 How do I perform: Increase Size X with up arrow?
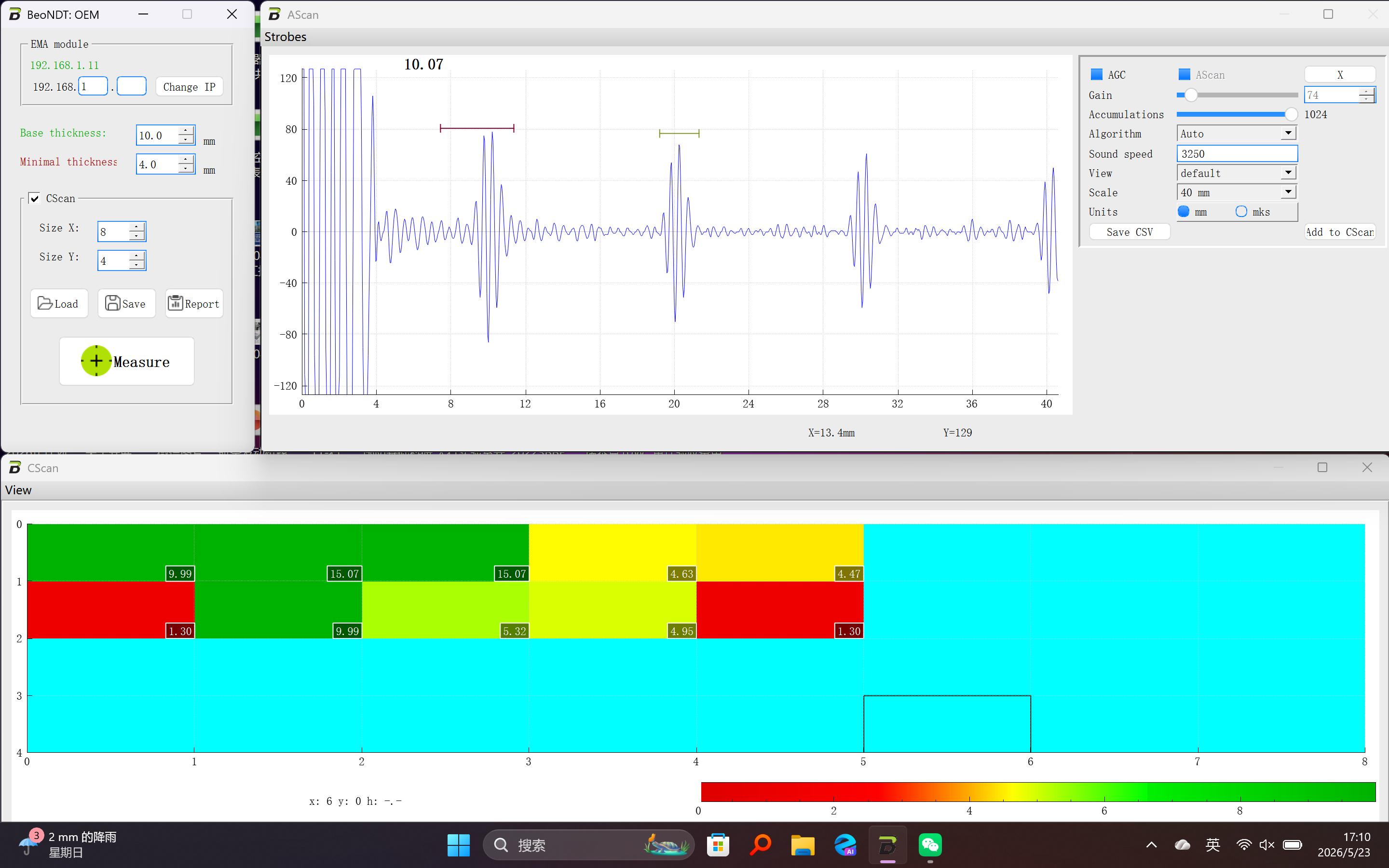pyautogui.click(x=136, y=226)
